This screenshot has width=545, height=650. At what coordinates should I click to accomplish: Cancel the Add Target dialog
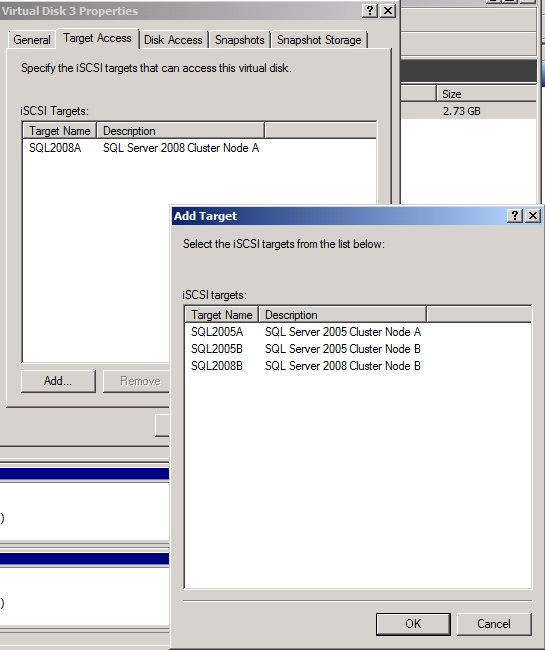pyautogui.click(x=494, y=624)
